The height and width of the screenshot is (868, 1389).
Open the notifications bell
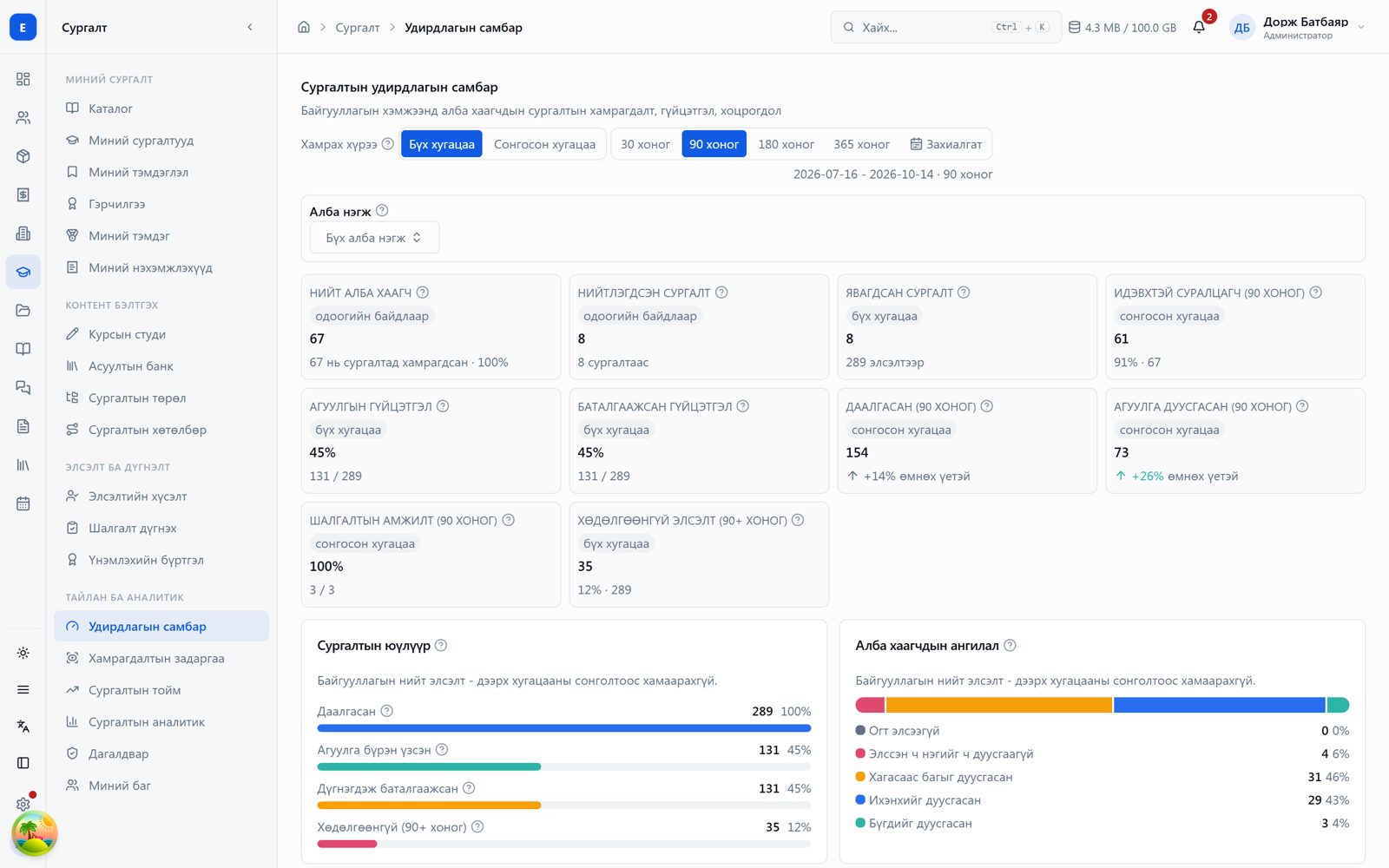click(x=1199, y=27)
